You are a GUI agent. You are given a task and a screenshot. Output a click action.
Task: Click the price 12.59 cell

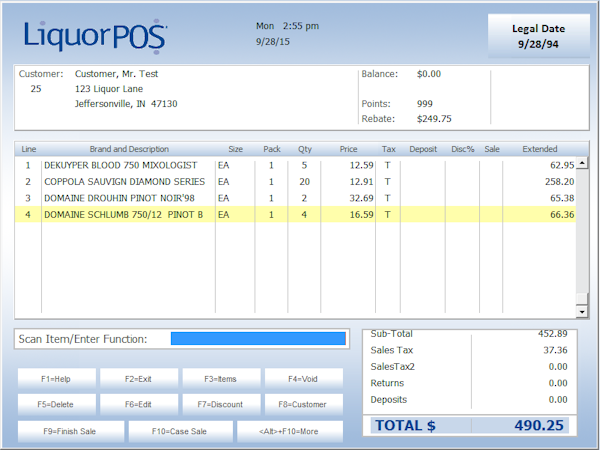tap(361, 165)
